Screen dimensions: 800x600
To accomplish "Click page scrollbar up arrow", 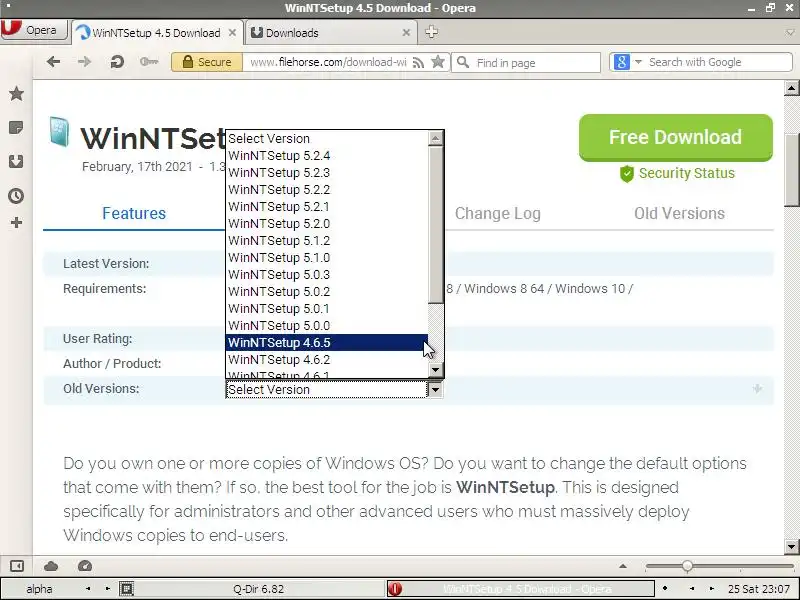I will [792, 88].
